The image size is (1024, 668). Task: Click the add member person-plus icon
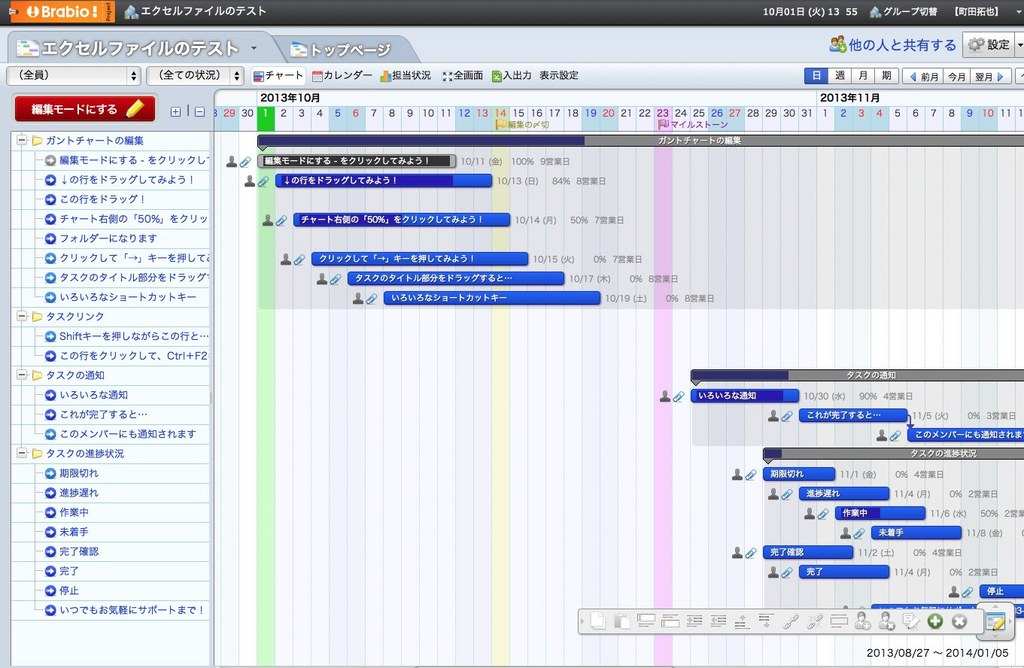(863, 621)
